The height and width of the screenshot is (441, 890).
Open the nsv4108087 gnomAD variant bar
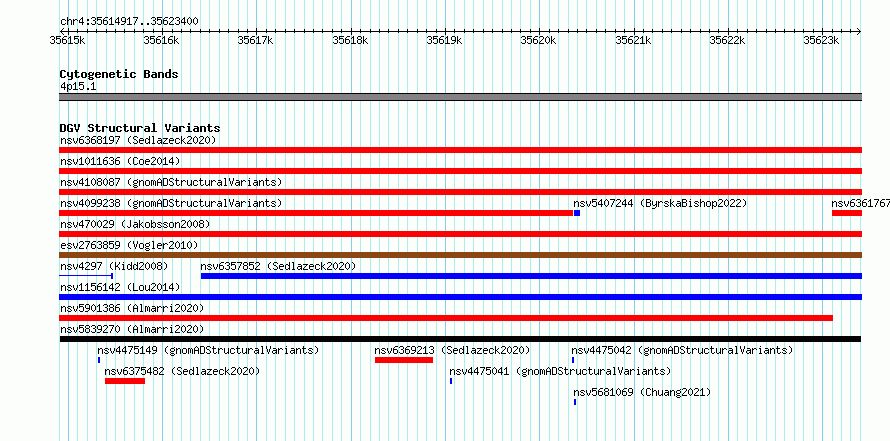click(x=460, y=192)
